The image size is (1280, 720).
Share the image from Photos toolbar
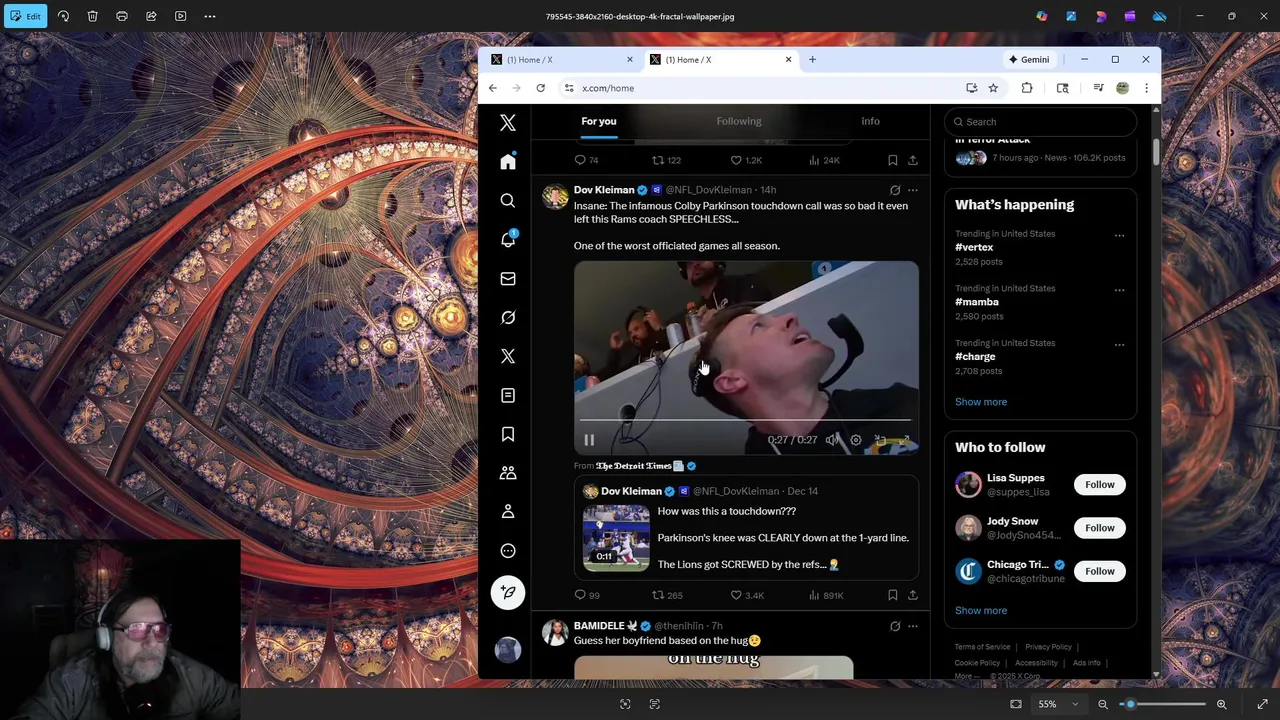click(x=151, y=16)
